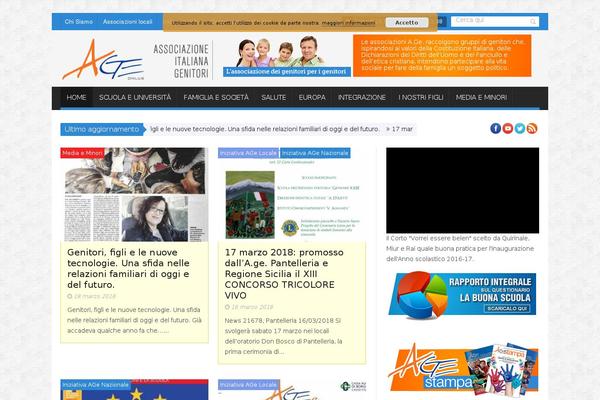Select the red Media e Minori category tag

point(82,153)
